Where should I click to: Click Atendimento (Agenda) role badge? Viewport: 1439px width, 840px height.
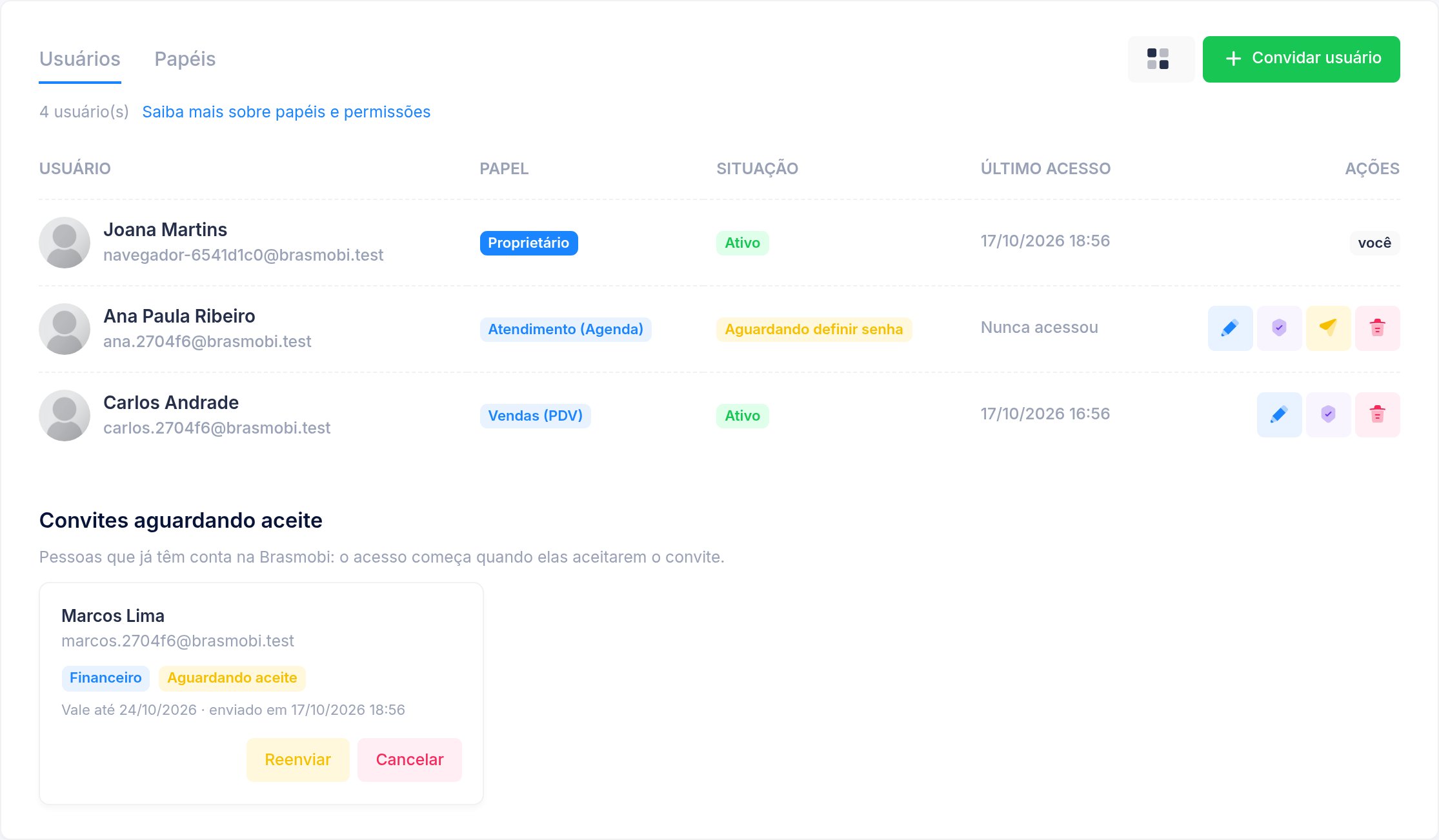[x=565, y=330]
